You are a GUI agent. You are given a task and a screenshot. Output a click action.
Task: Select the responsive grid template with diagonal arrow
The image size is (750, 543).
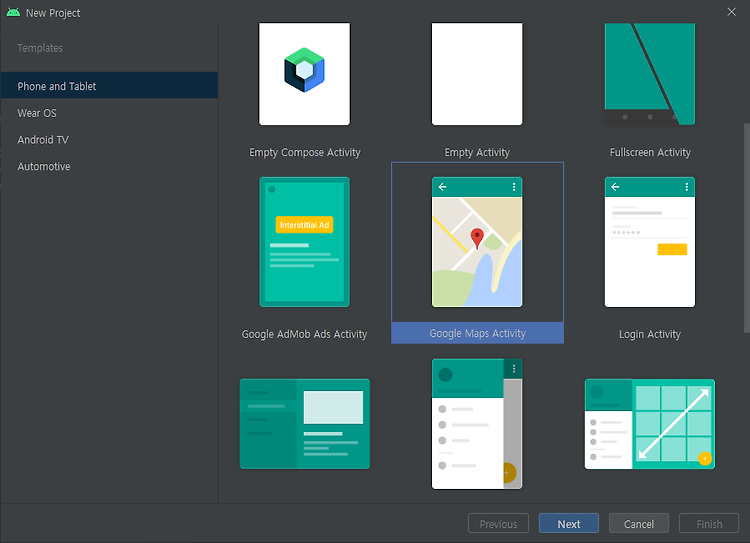pyautogui.click(x=650, y=424)
